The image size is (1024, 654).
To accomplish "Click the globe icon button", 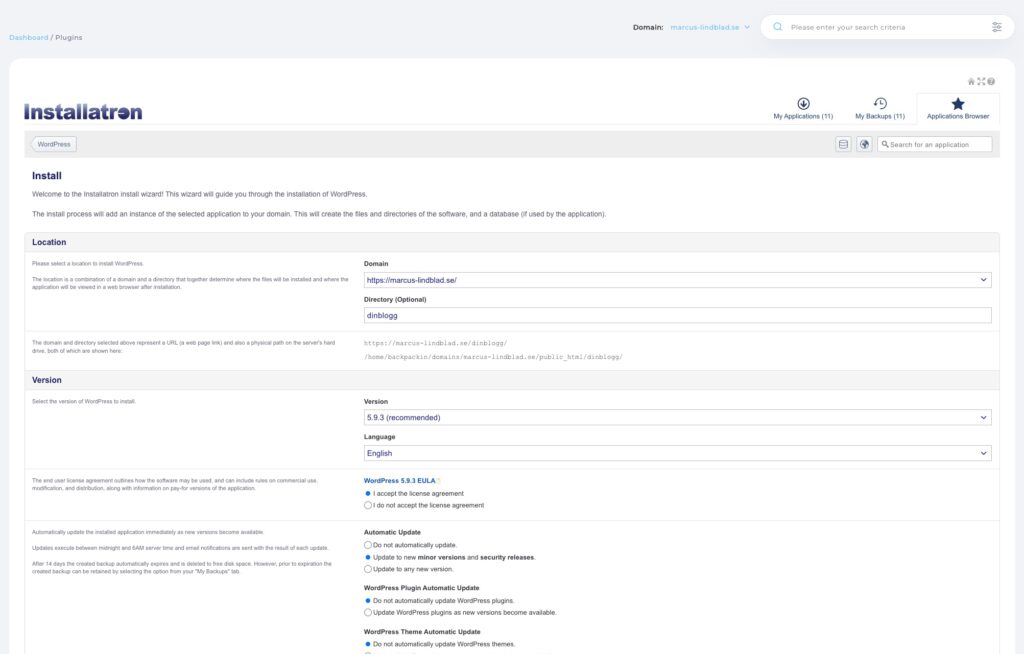I will pyautogui.click(x=864, y=144).
